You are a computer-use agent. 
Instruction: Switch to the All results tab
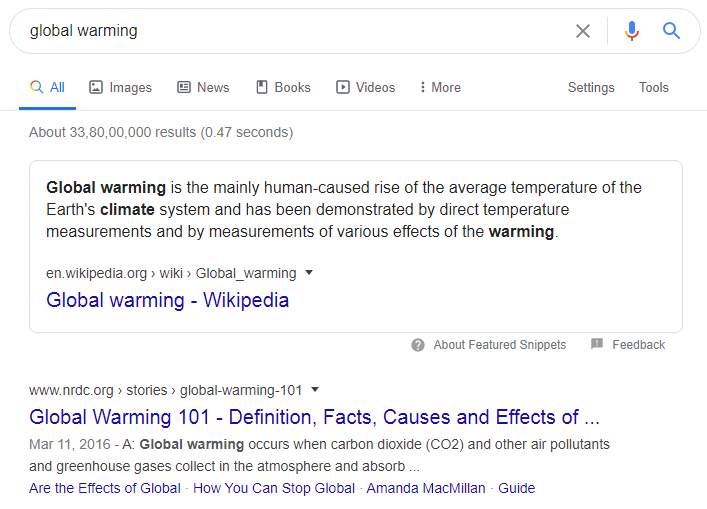(47, 87)
